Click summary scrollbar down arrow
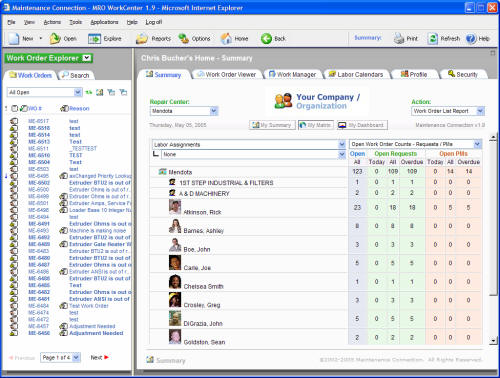 (493, 341)
